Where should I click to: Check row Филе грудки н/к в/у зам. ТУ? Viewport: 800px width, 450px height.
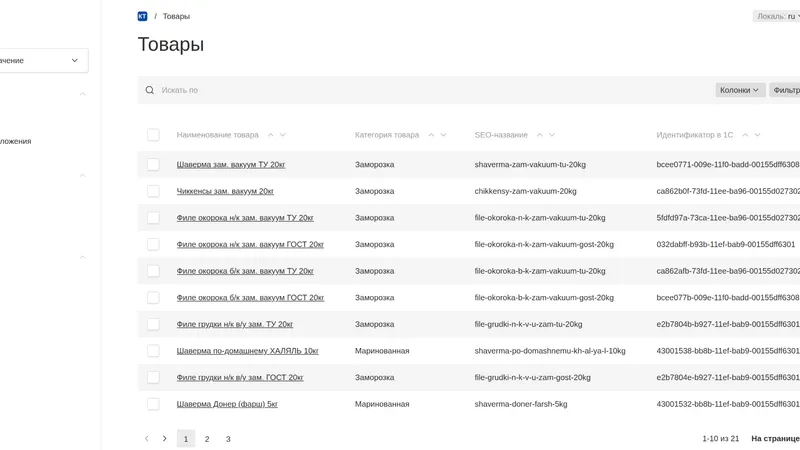tap(153, 324)
